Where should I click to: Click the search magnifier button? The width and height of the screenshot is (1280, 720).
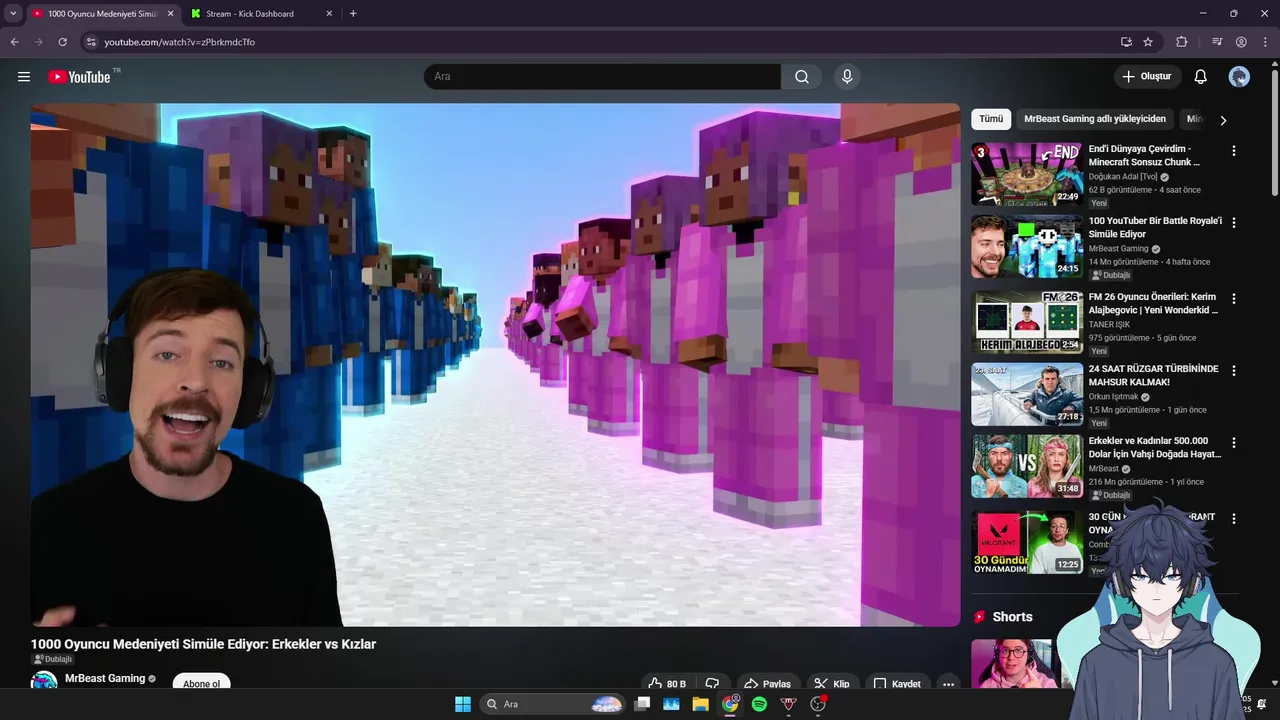(802, 77)
